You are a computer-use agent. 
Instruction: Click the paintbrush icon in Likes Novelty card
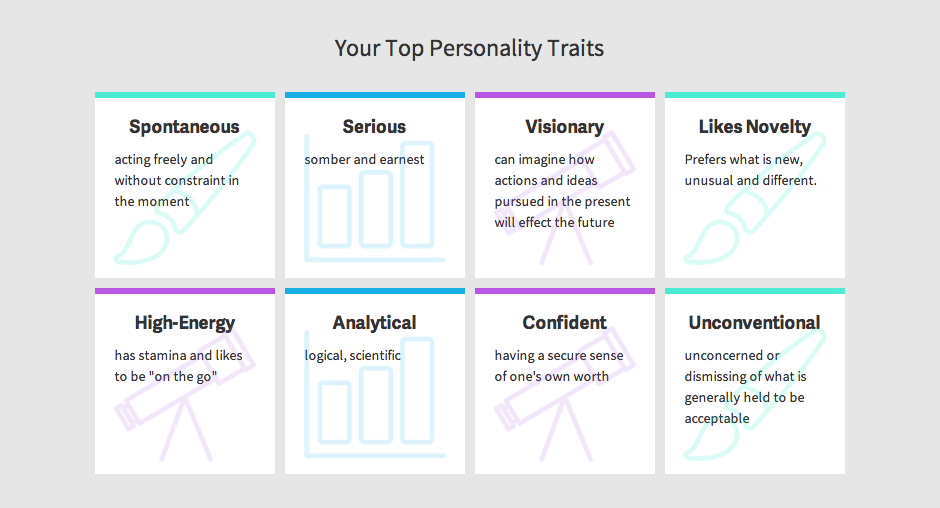[755, 198]
